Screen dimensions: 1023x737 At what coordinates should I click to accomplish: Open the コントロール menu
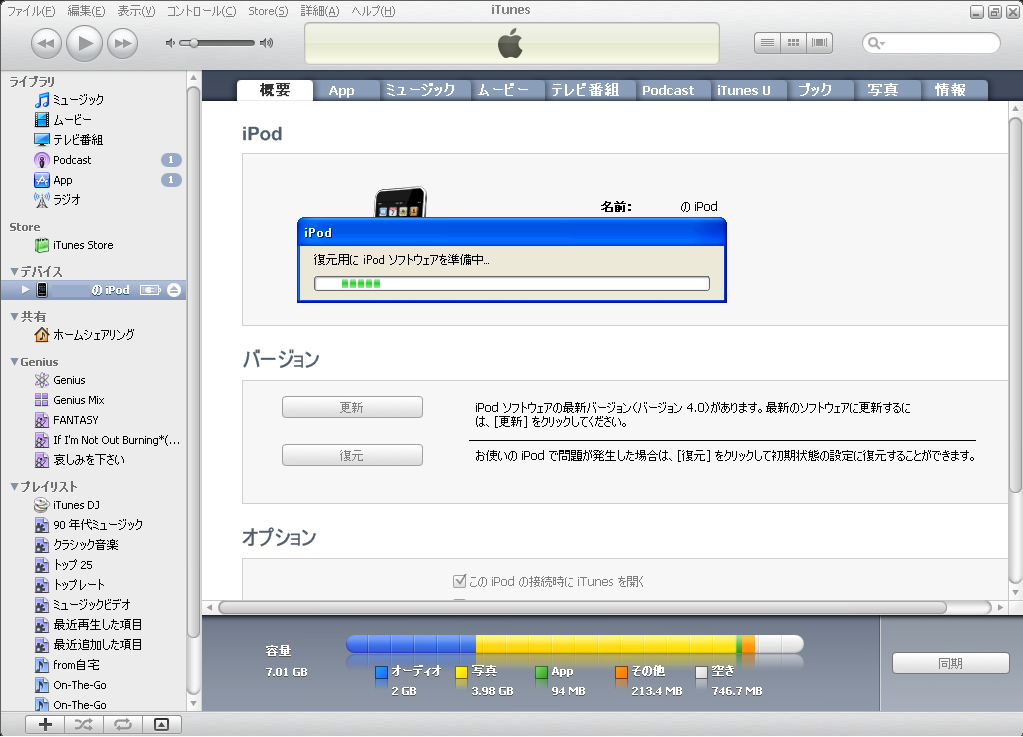[202, 11]
